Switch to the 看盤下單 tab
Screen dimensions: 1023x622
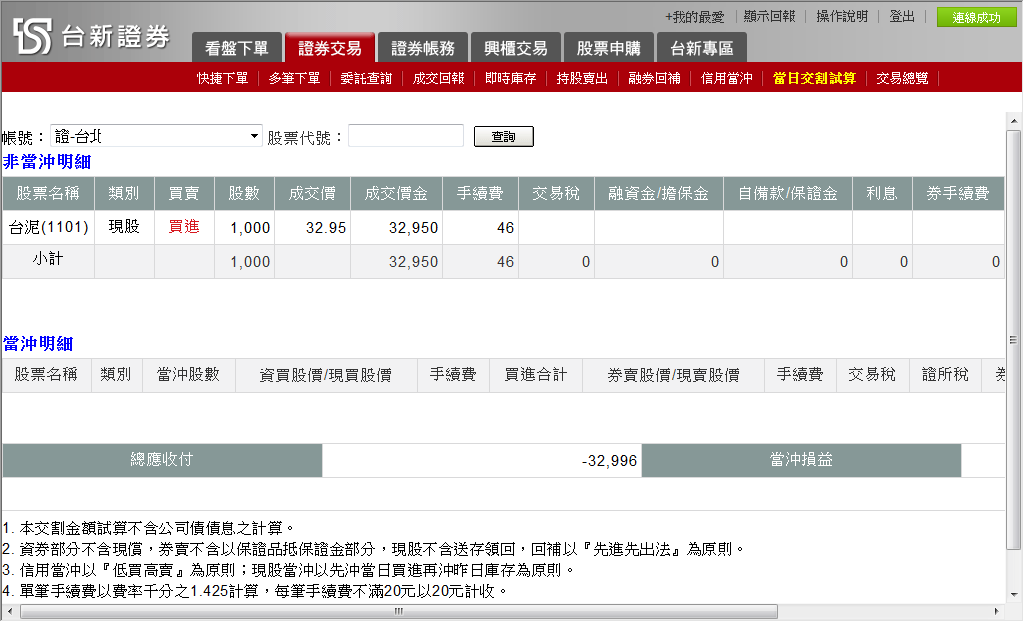tap(236, 48)
